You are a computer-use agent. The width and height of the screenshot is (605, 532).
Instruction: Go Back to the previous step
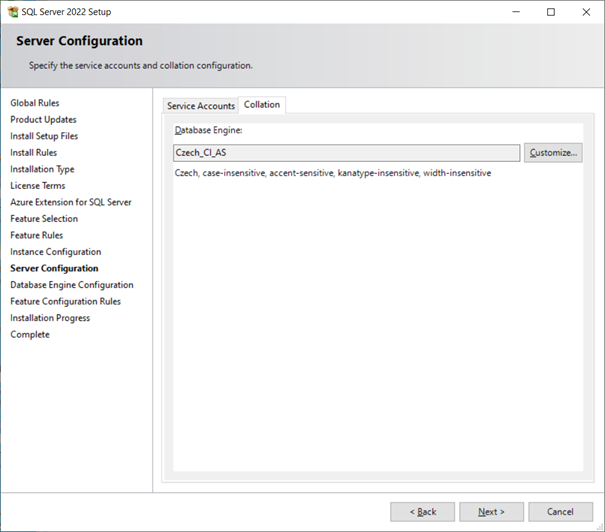click(422, 512)
